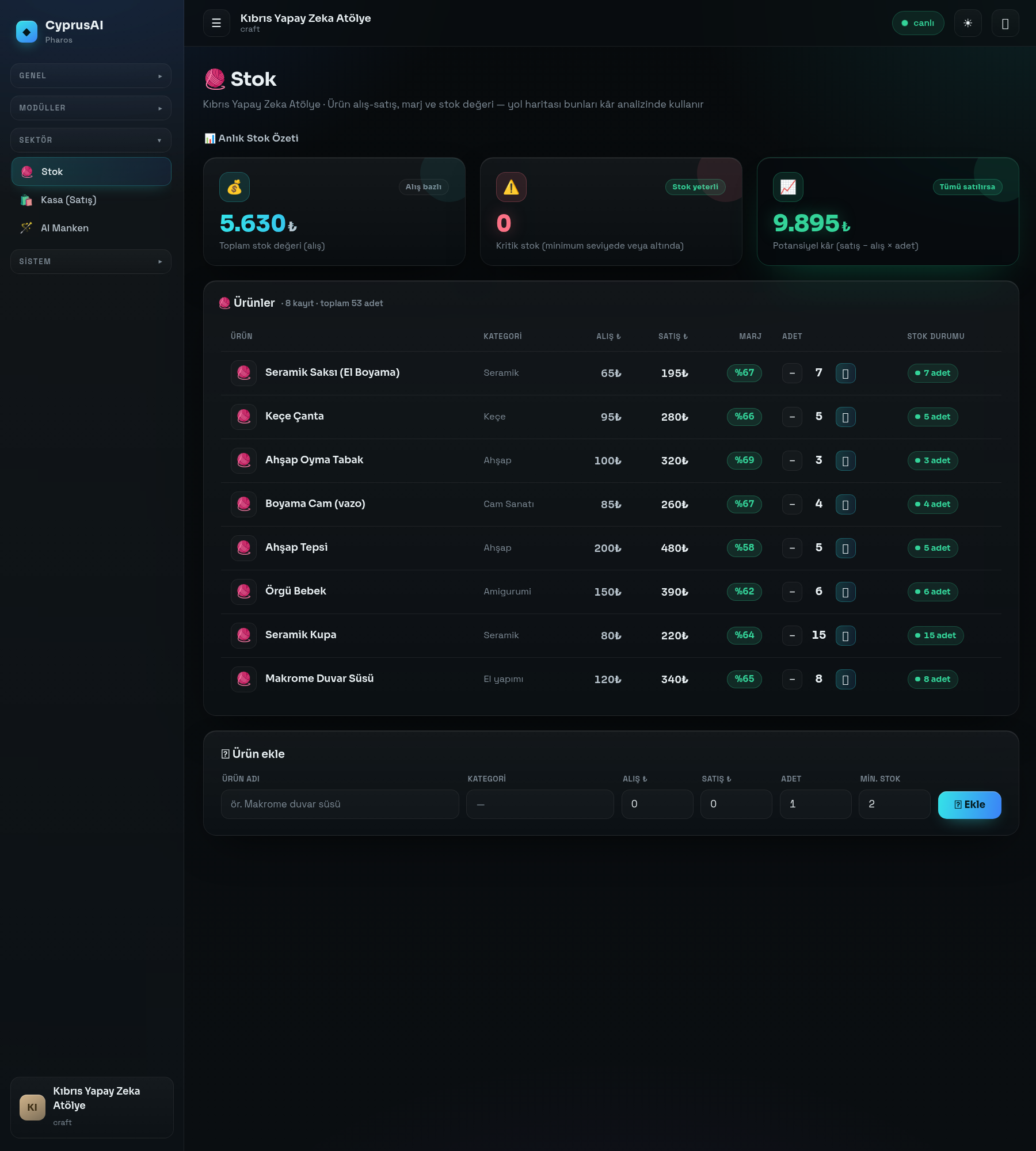Click the CyprusAI logo icon

point(26,32)
